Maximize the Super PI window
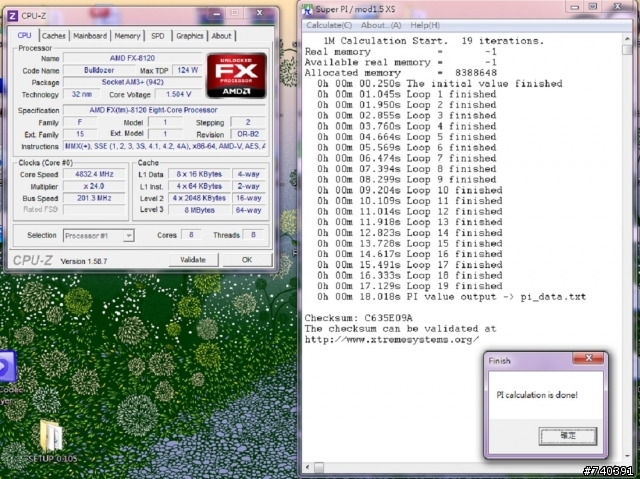 coord(593,7)
